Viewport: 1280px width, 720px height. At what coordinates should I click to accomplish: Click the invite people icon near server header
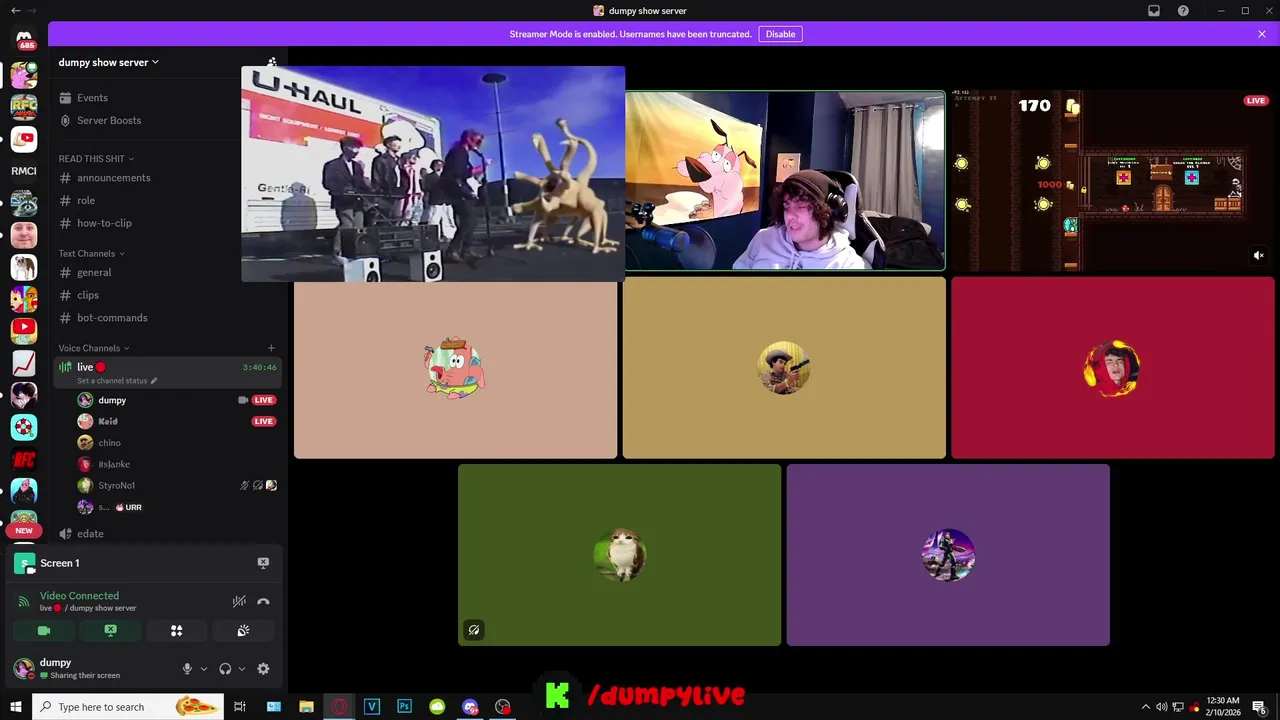272,62
